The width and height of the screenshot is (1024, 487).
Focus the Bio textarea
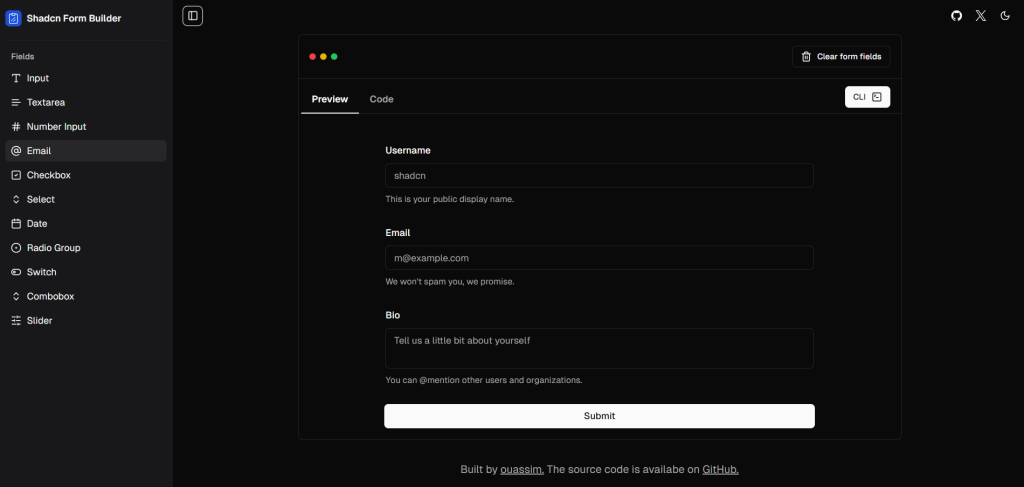click(600, 349)
